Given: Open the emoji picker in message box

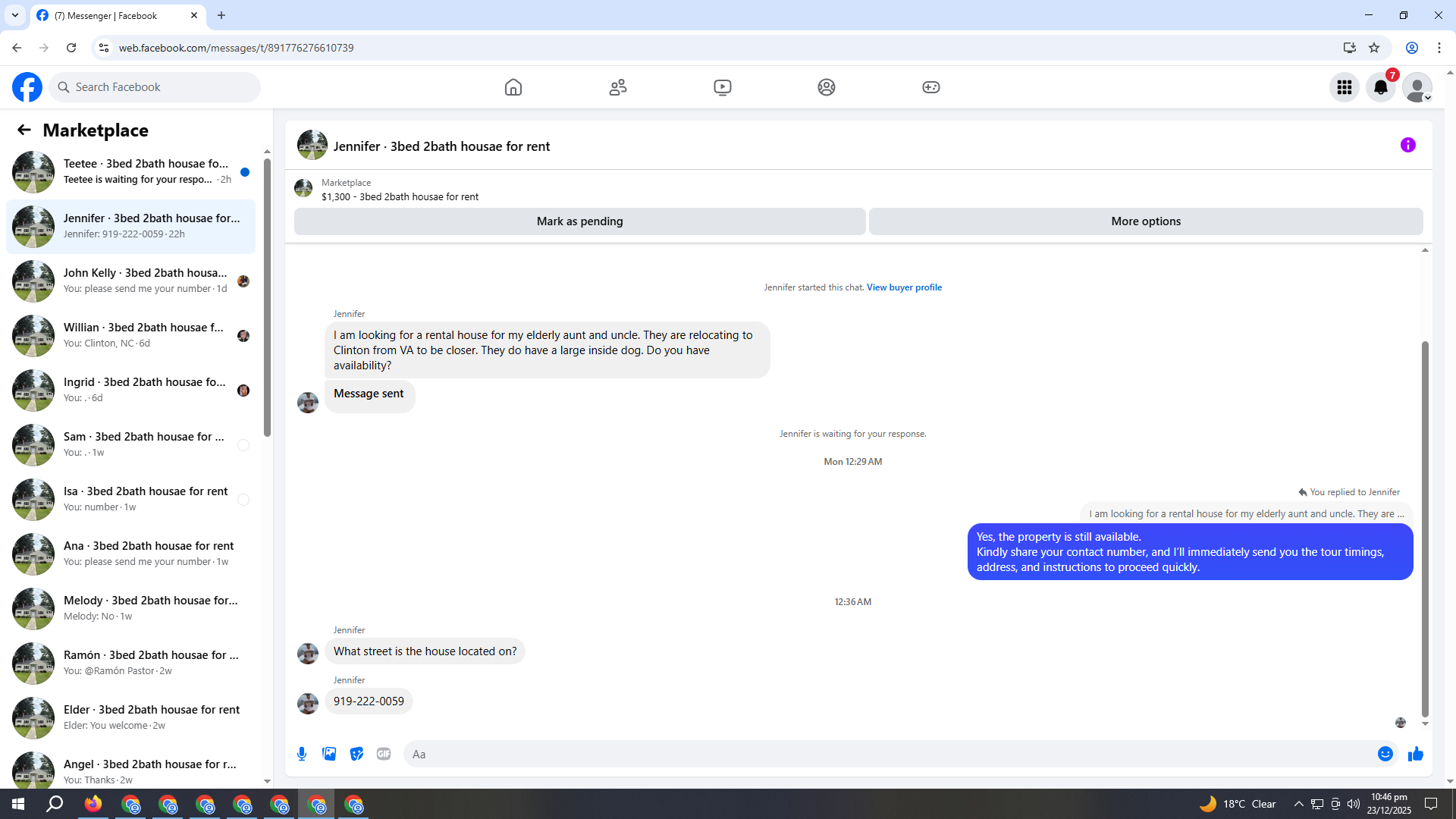Looking at the screenshot, I should tap(1385, 754).
